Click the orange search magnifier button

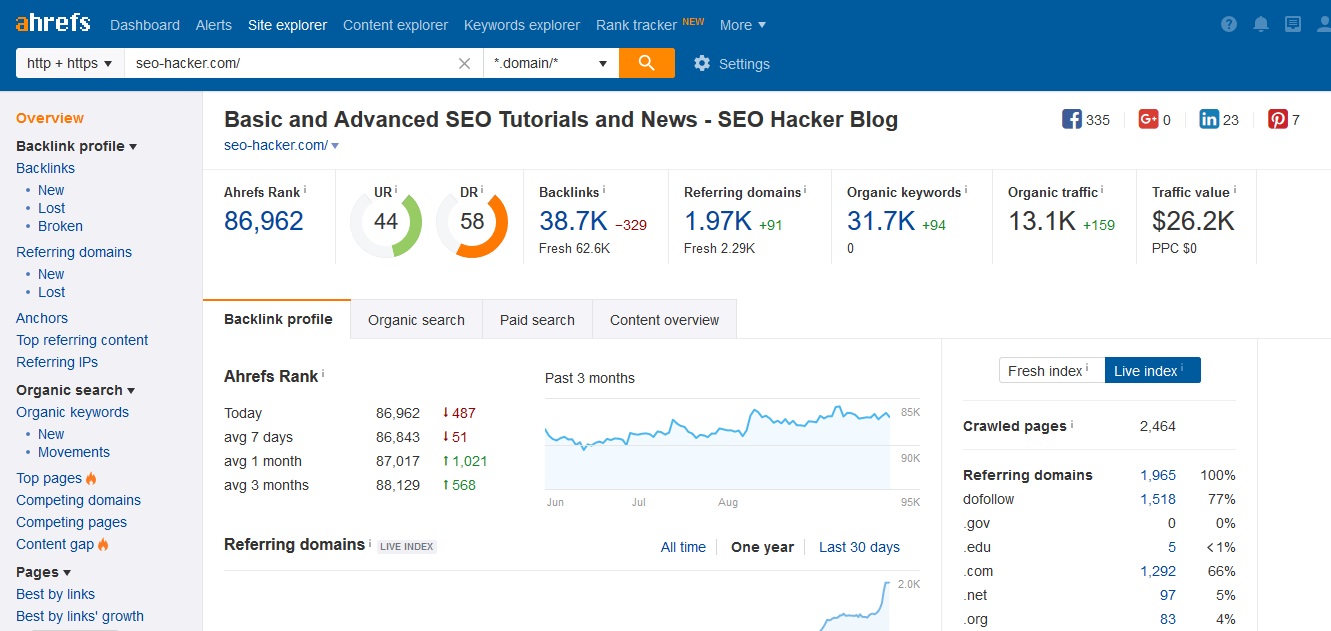pyautogui.click(x=646, y=63)
